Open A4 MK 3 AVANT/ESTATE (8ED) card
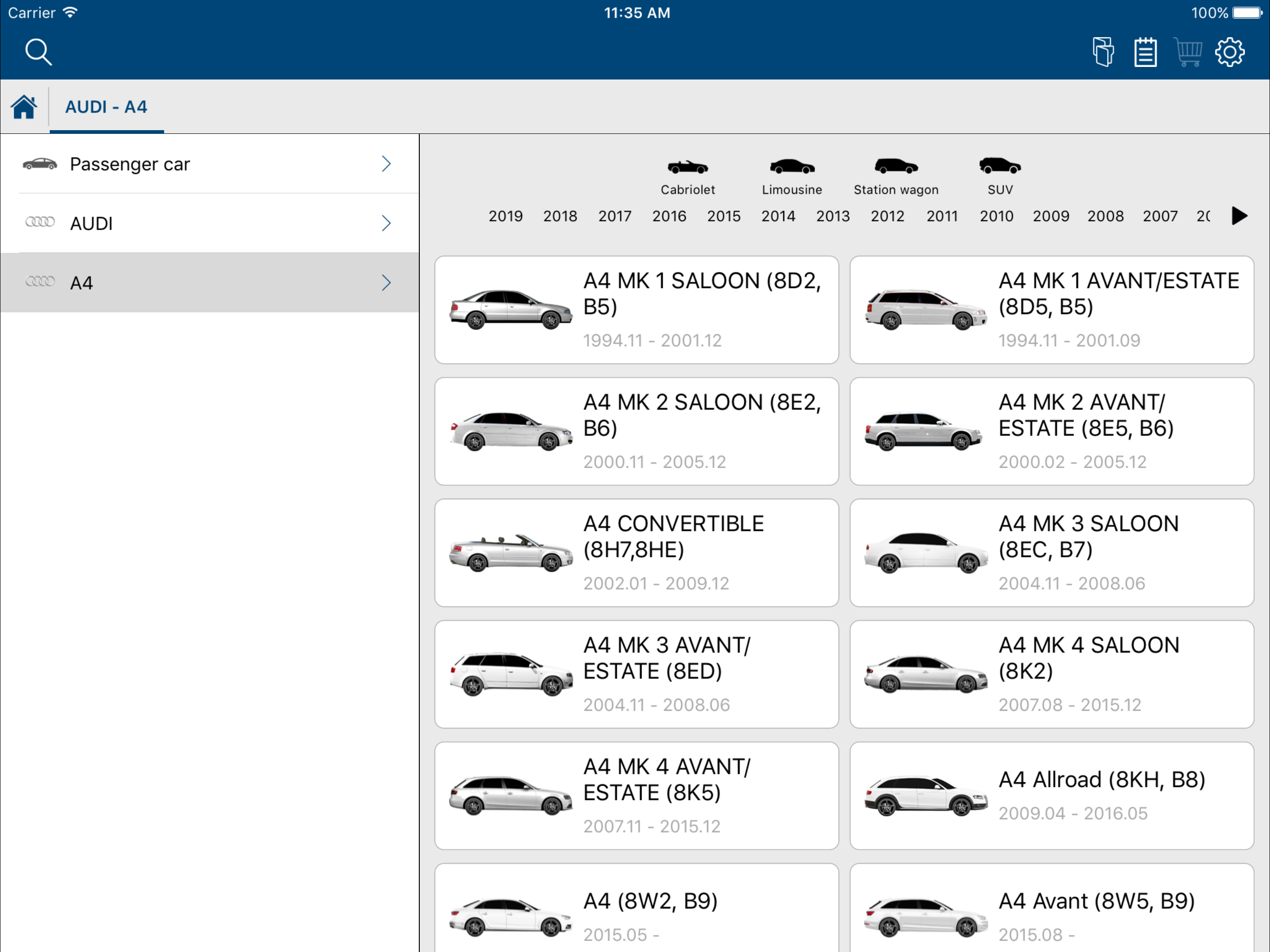Image resolution: width=1270 pixels, height=952 pixels. 636,674
